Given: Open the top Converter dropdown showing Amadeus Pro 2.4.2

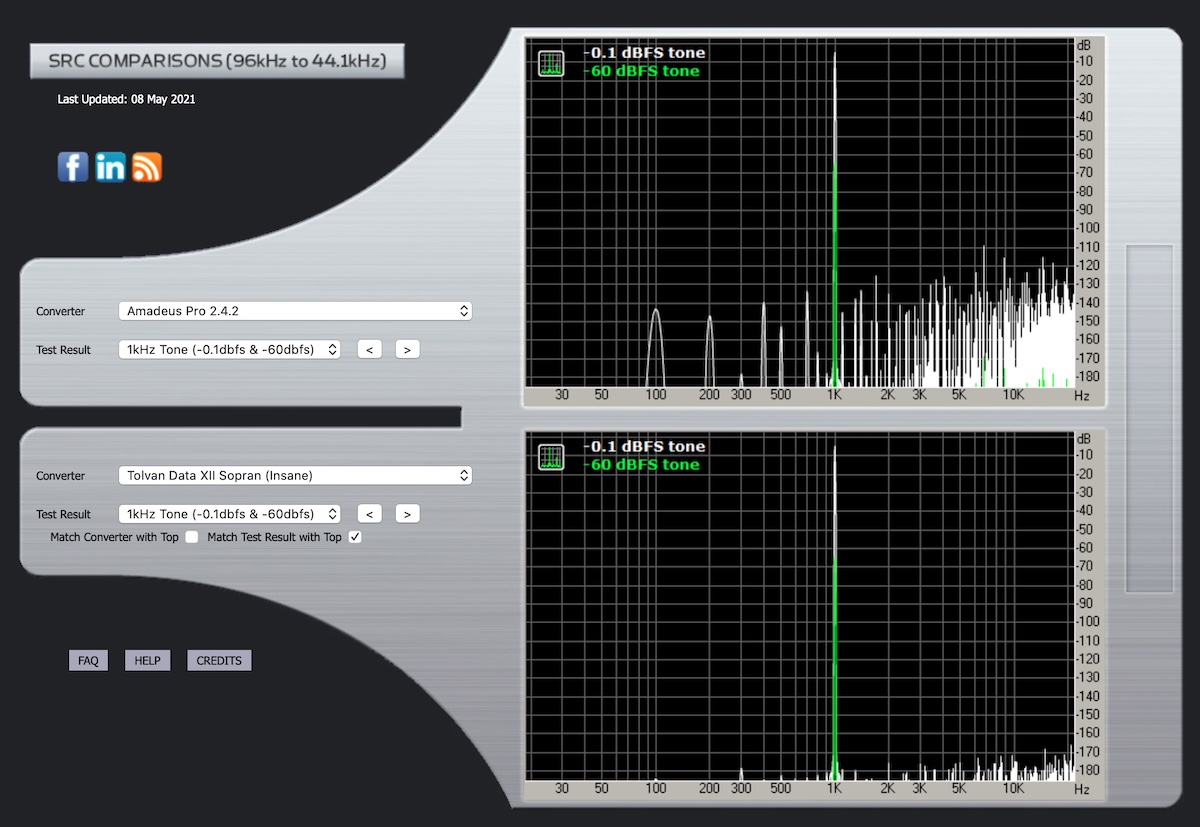Looking at the screenshot, I should pyautogui.click(x=295, y=311).
